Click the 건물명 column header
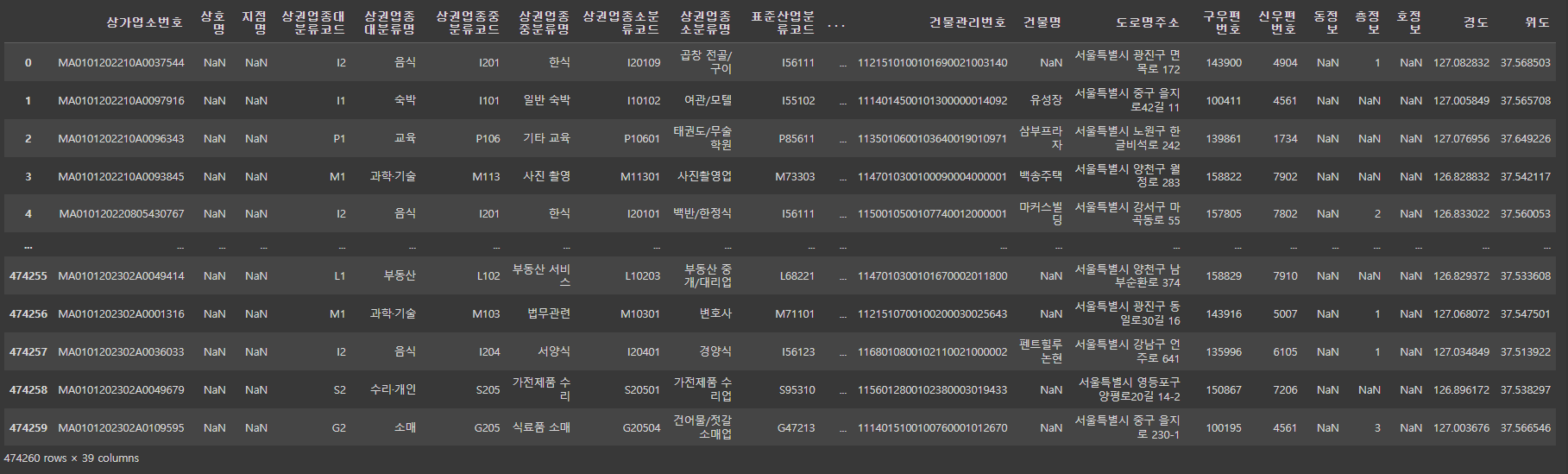The width and height of the screenshot is (1568, 474). click(1042, 22)
